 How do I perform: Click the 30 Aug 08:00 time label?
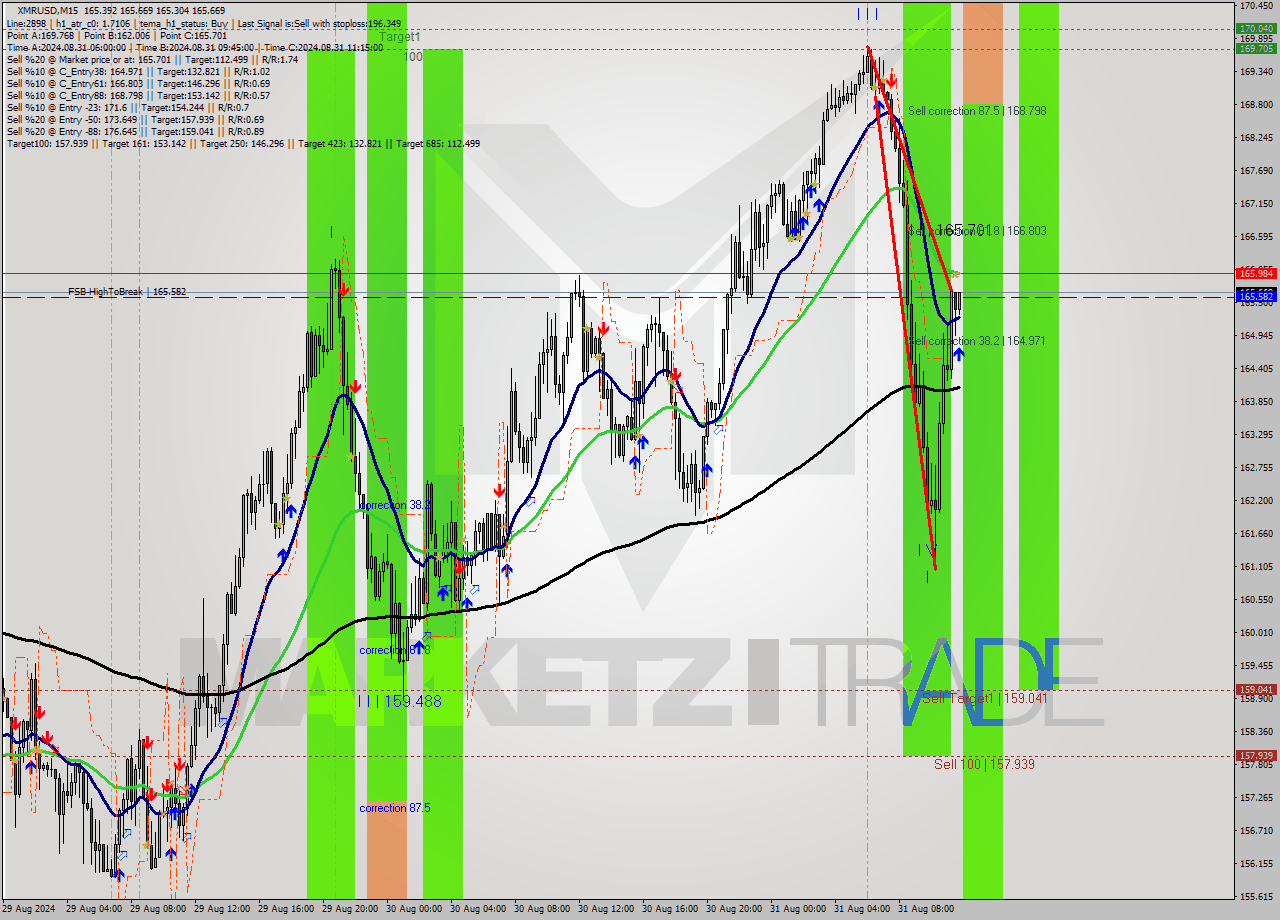coord(544,909)
